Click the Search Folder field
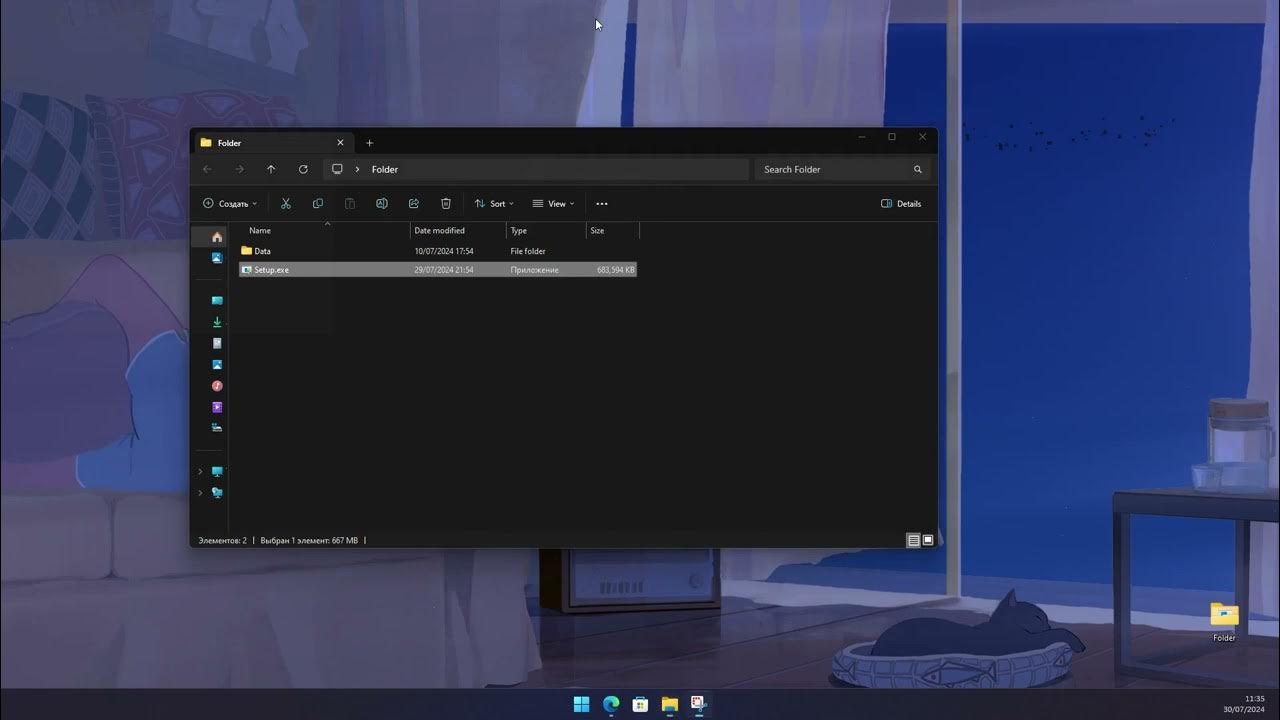This screenshot has width=1280, height=720. click(x=842, y=169)
